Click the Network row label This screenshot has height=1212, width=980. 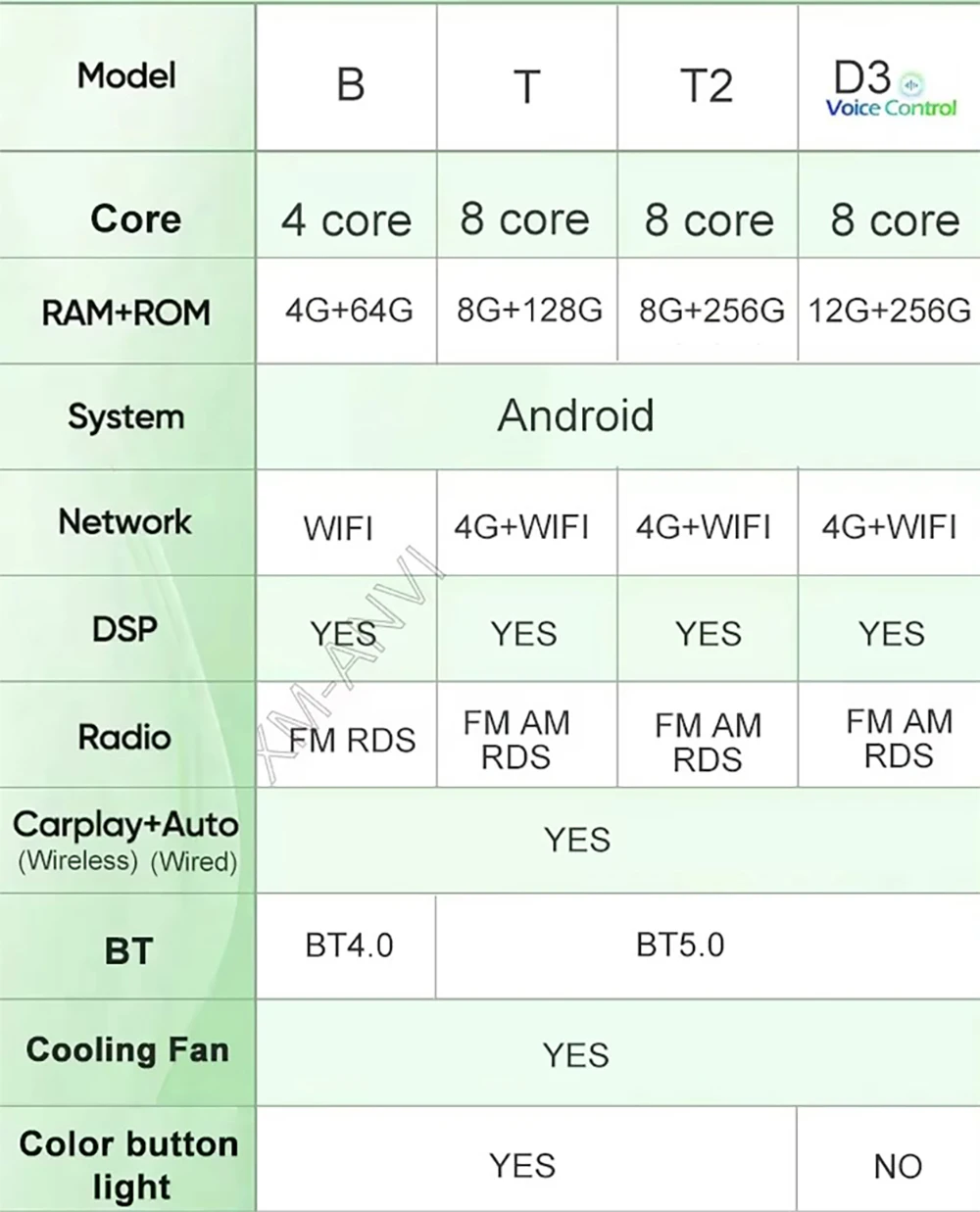(124, 521)
